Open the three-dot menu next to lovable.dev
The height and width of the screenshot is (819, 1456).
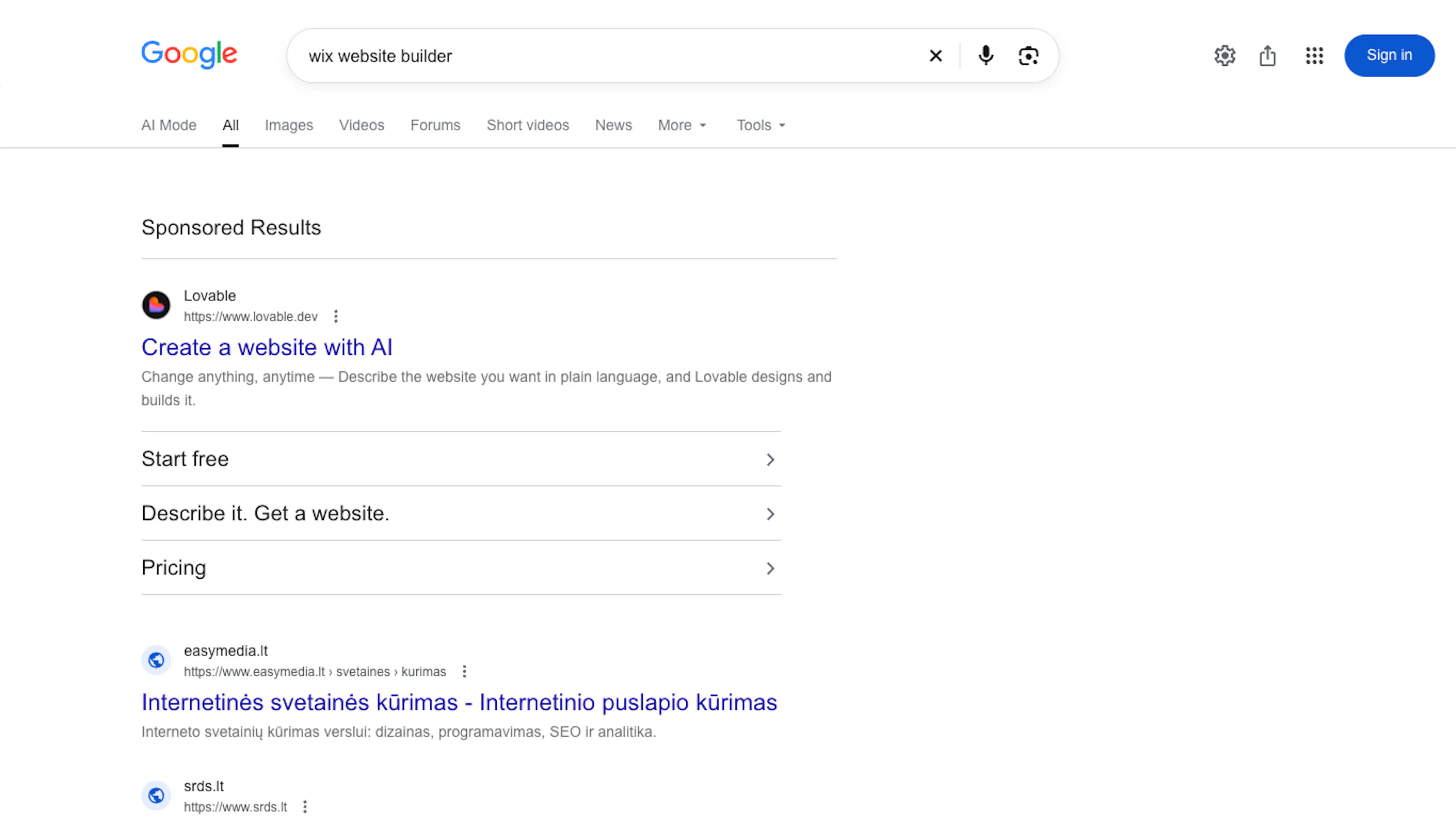[336, 316]
